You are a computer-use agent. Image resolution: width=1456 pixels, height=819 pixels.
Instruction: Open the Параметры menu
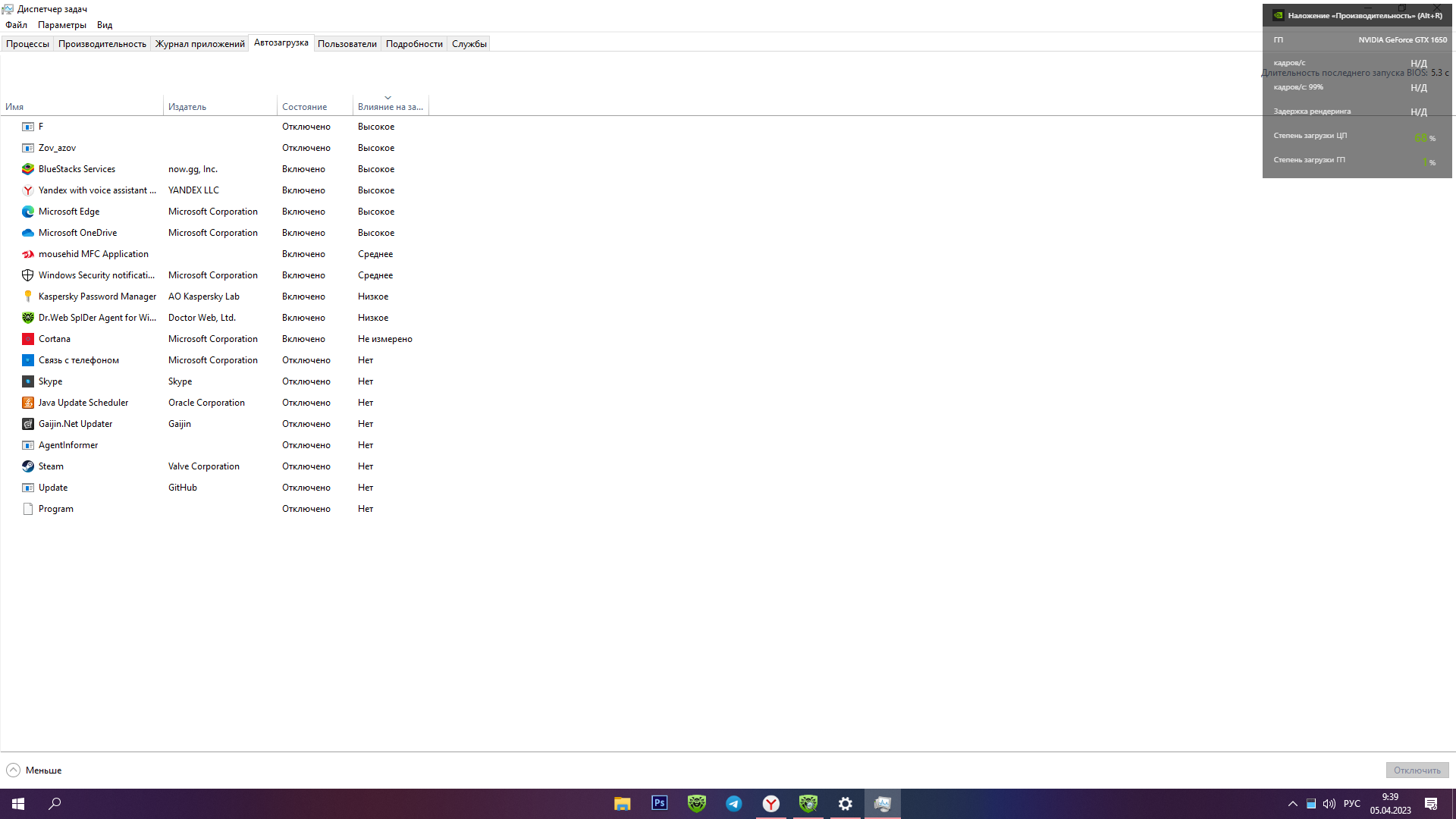point(61,25)
